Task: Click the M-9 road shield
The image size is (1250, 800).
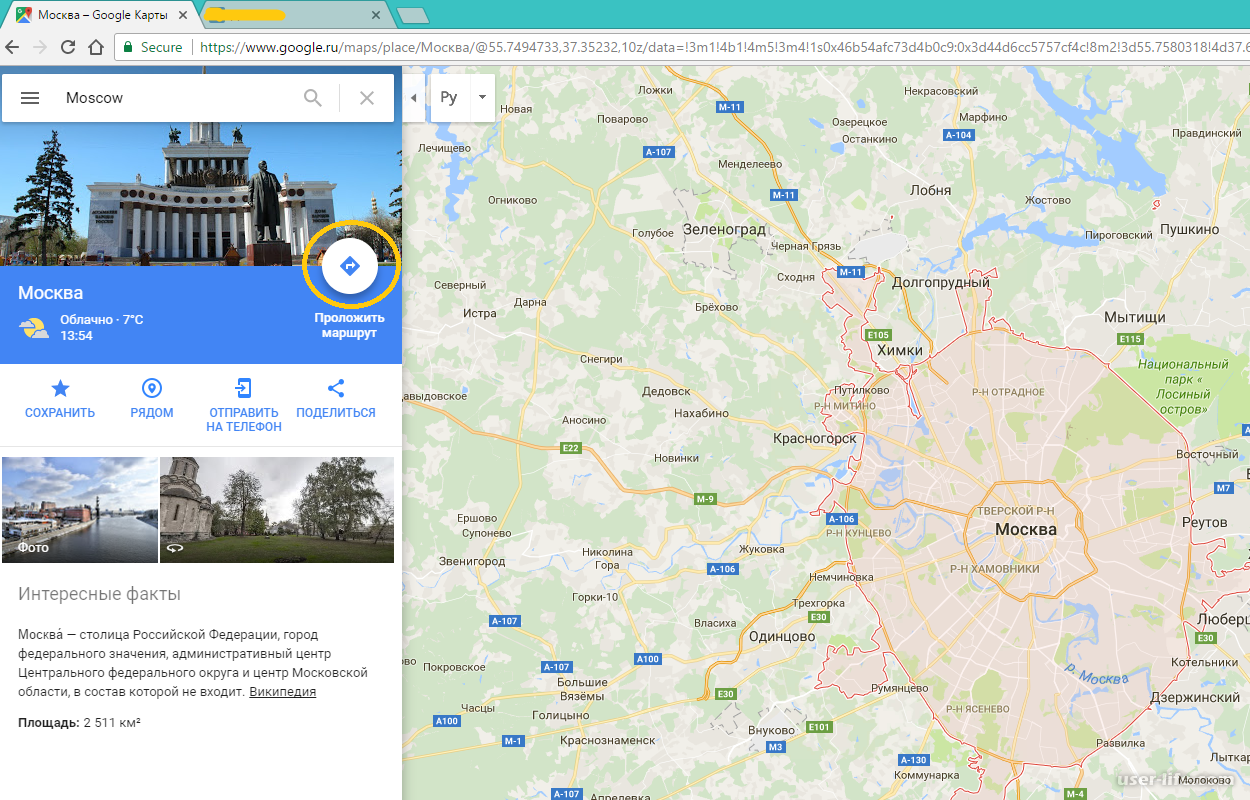Action: pyautogui.click(x=706, y=499)
